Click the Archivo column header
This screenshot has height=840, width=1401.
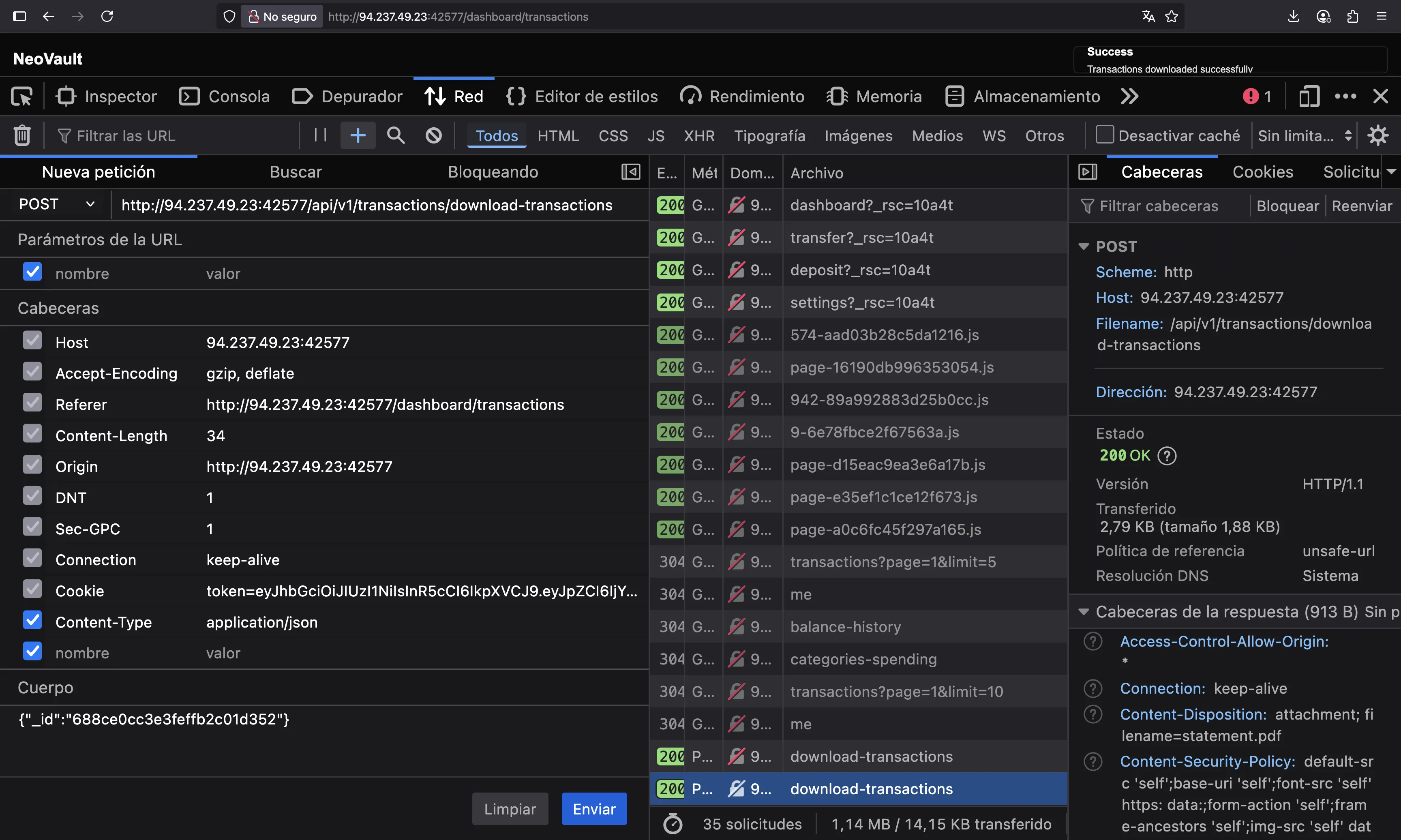[x=925, y=173]
